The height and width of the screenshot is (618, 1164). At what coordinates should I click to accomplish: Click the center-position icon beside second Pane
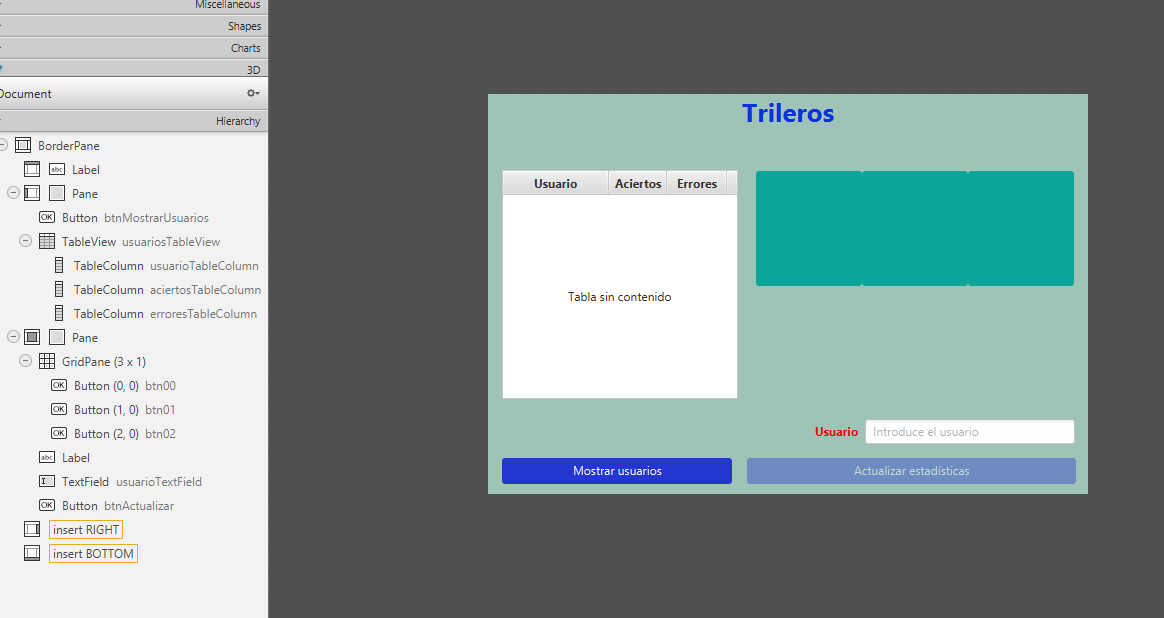pyautogui.click(x=32, y=337)
